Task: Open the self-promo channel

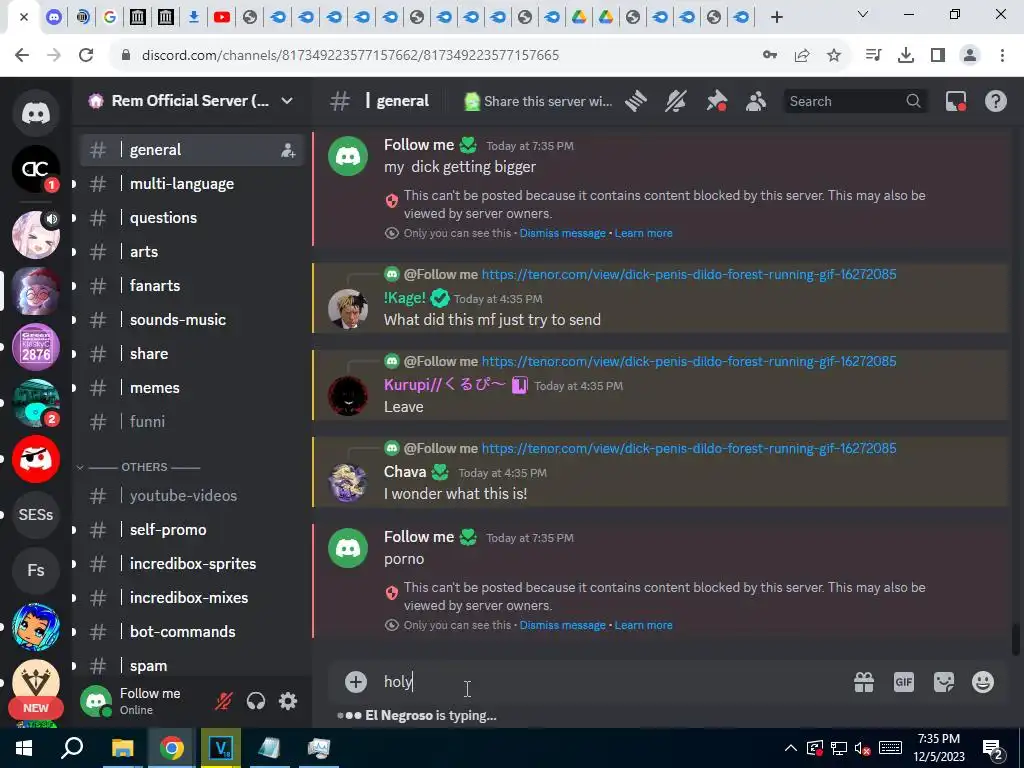Action: pos(192,530)
